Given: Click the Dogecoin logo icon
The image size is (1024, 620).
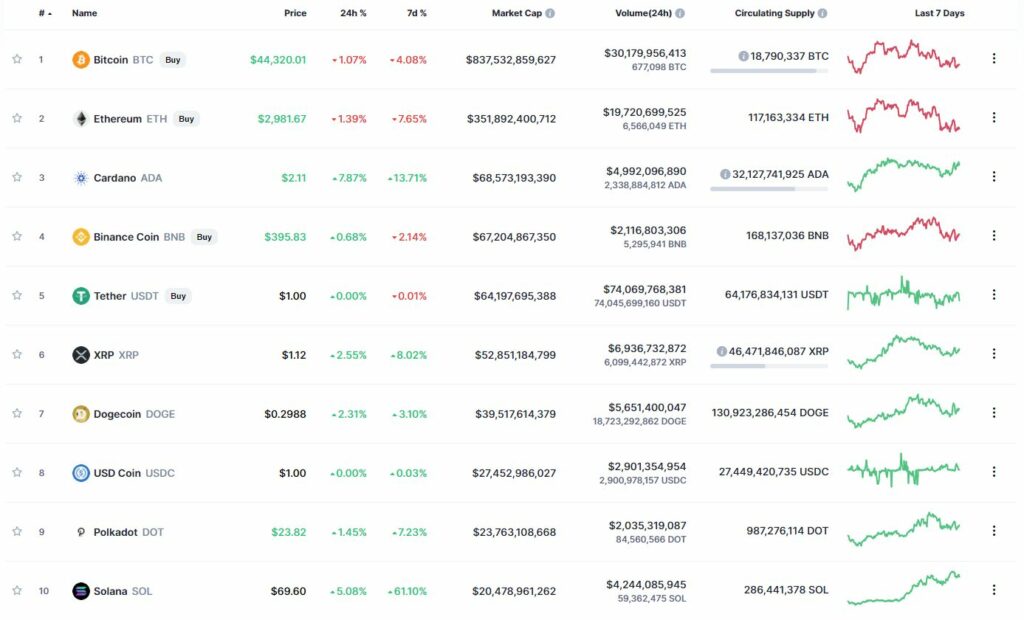Looking at the screenshot, I should (x=81, y=414).
